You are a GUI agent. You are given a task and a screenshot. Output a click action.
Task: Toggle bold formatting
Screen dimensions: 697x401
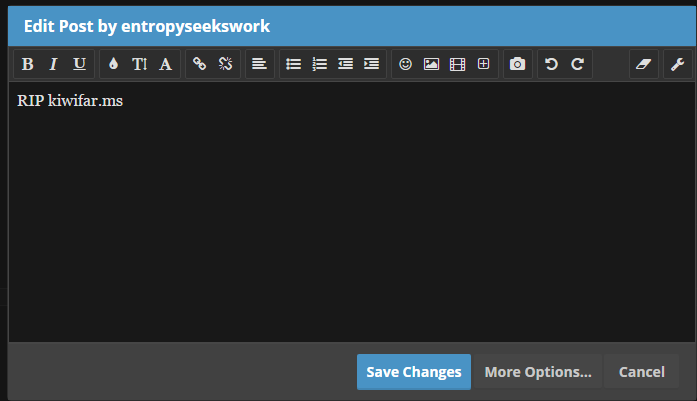coord(28,64)
